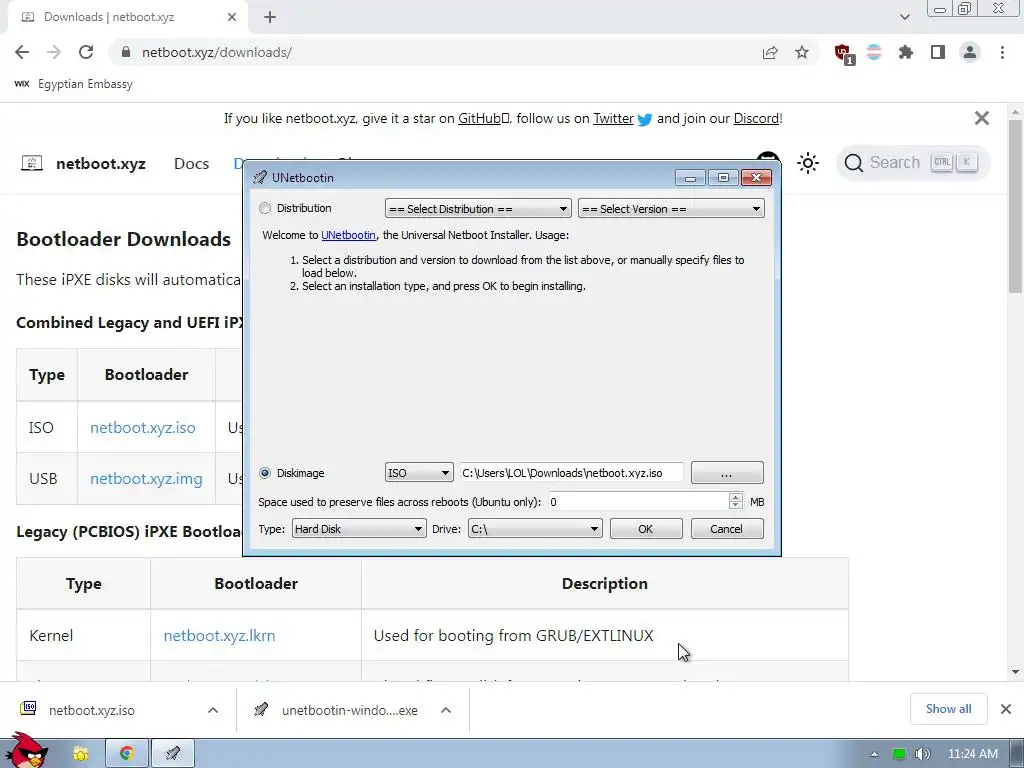Open Chrome's three-dot menu

pyautogui.click(x=1002, y=52)
